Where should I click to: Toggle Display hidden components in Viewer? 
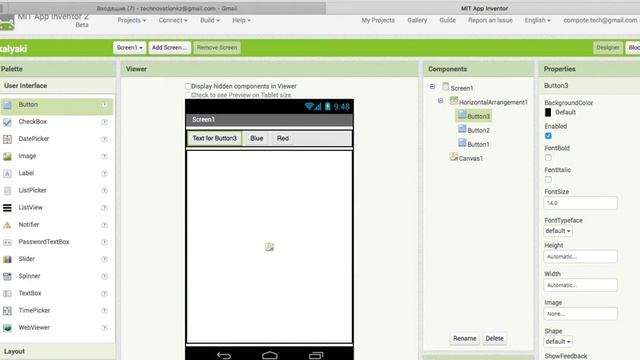click(188, 86)
